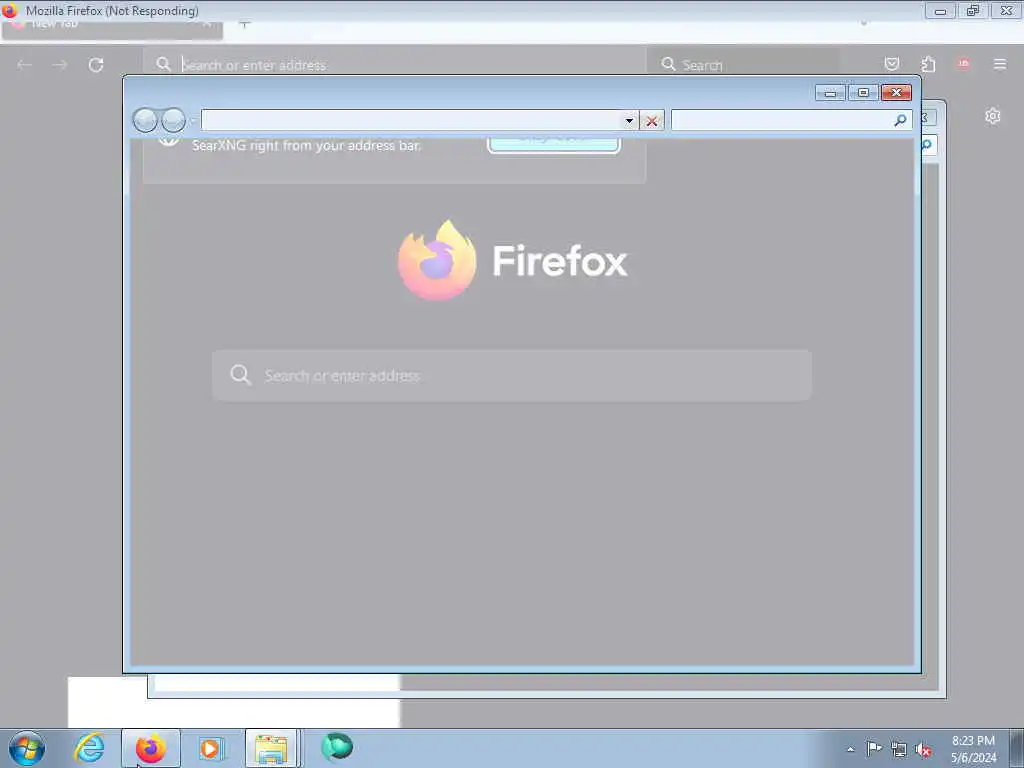
Task: Click the red X stop button
Action: click(651, 121)
